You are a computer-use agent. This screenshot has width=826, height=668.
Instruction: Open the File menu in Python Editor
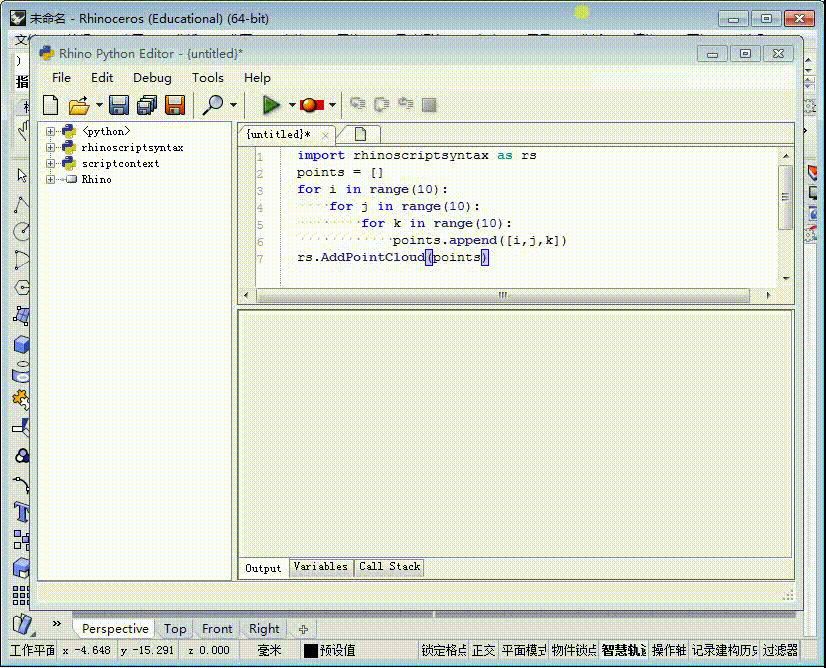click(61, 78)
